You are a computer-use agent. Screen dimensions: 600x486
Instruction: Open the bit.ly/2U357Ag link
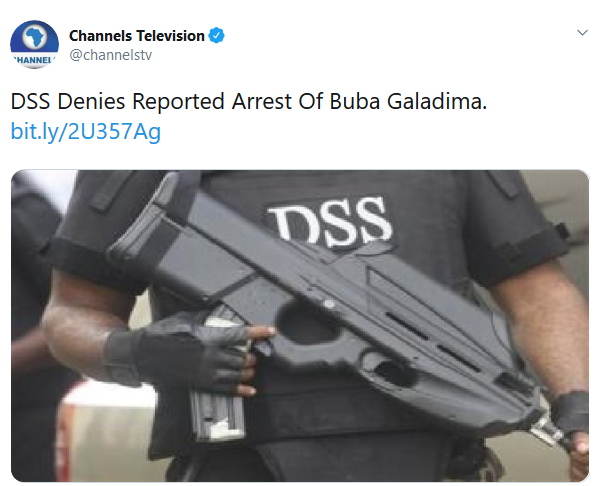(x=86, y=131)
